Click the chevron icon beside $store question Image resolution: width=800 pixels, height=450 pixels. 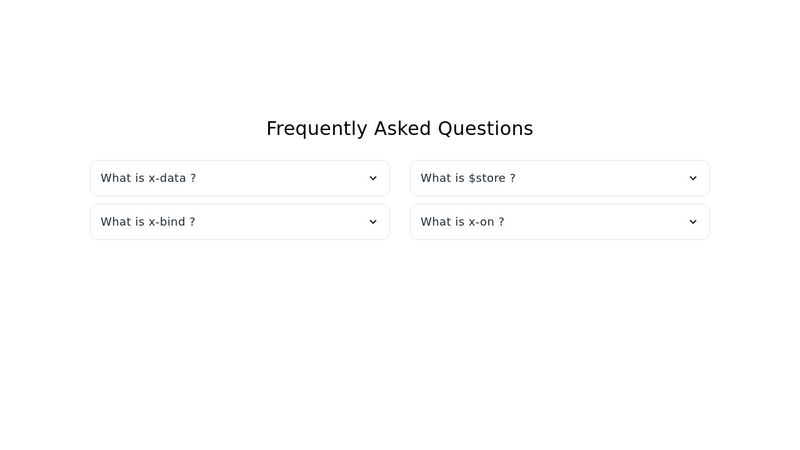pyautogui.click(x=693, y=178)
